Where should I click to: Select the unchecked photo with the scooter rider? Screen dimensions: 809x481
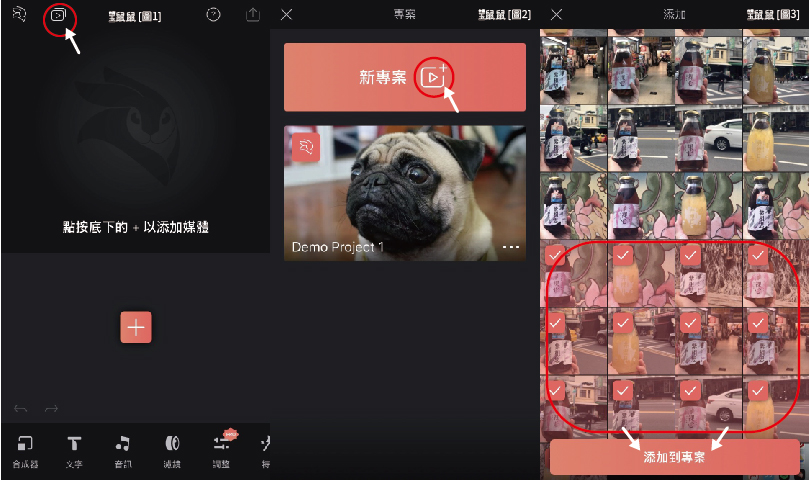573,138
